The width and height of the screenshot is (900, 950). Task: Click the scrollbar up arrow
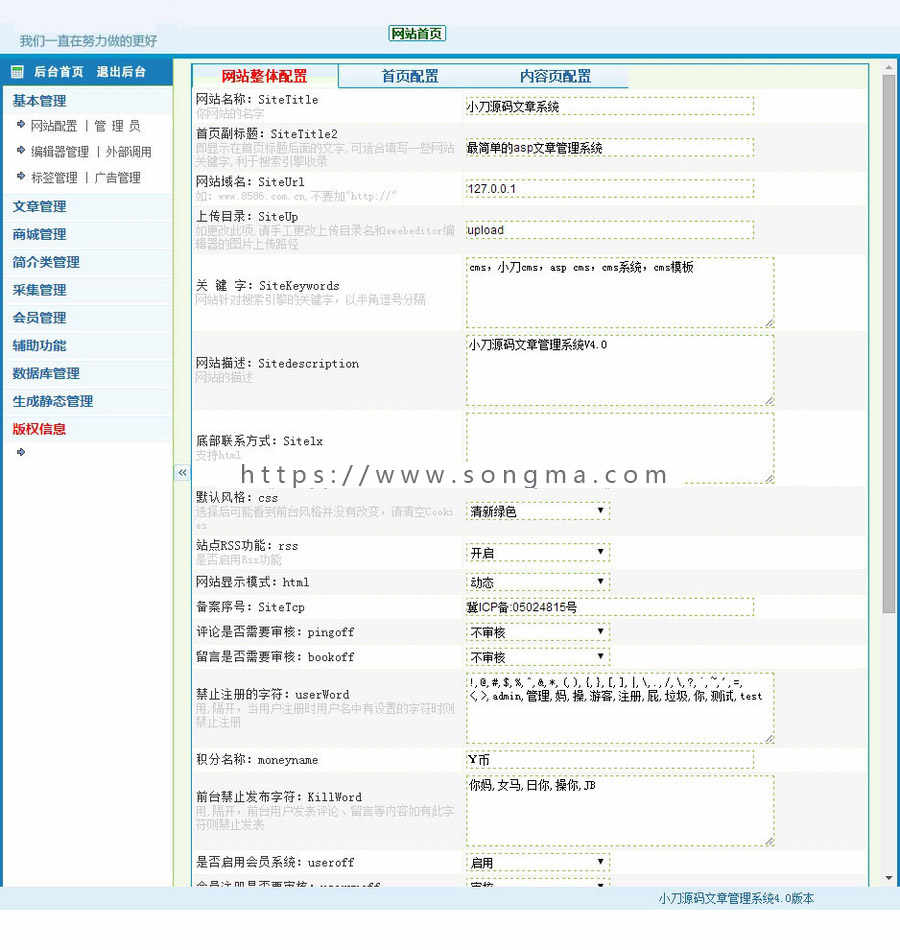888,67
